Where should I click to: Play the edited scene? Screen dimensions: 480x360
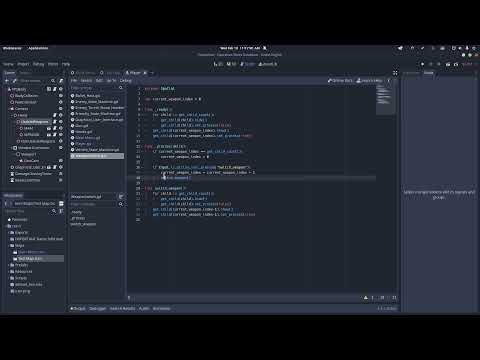[448, 64]
